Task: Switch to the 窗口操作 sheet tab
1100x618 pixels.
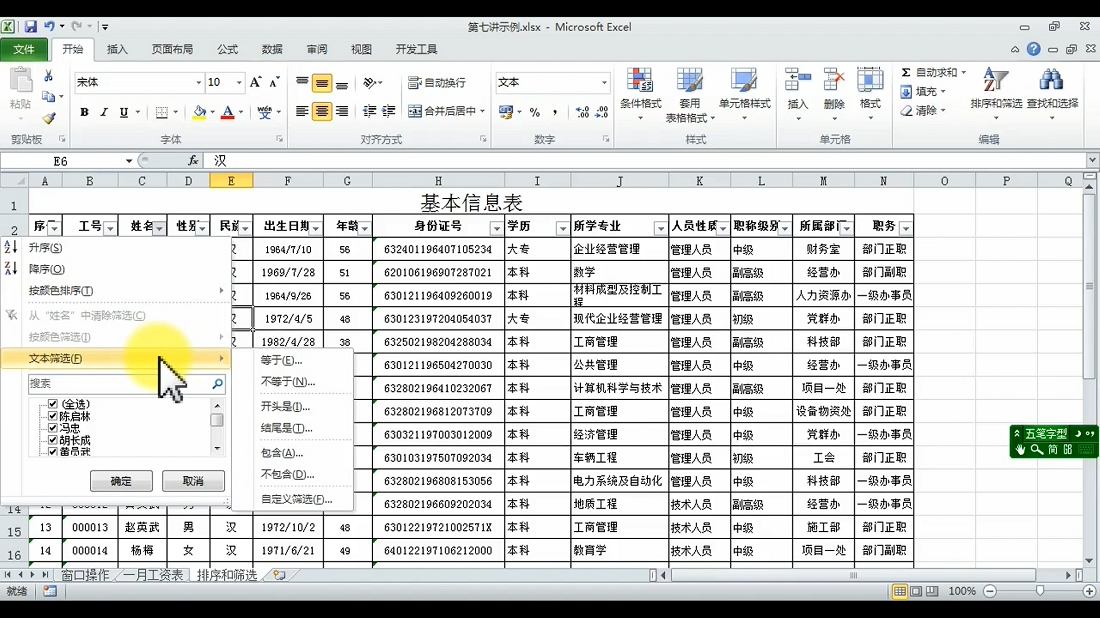Action: pyautogui.click(x=85, y=575)
